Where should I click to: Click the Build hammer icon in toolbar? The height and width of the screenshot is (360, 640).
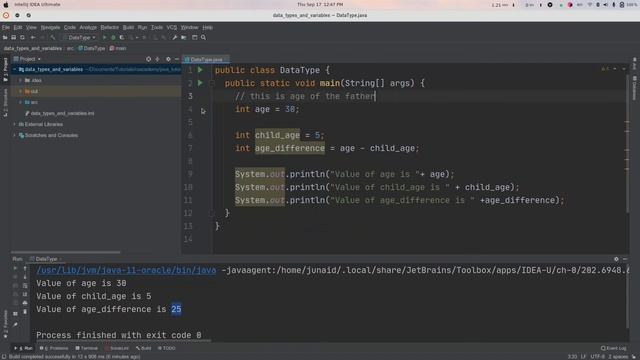click(x=53, y=38)
